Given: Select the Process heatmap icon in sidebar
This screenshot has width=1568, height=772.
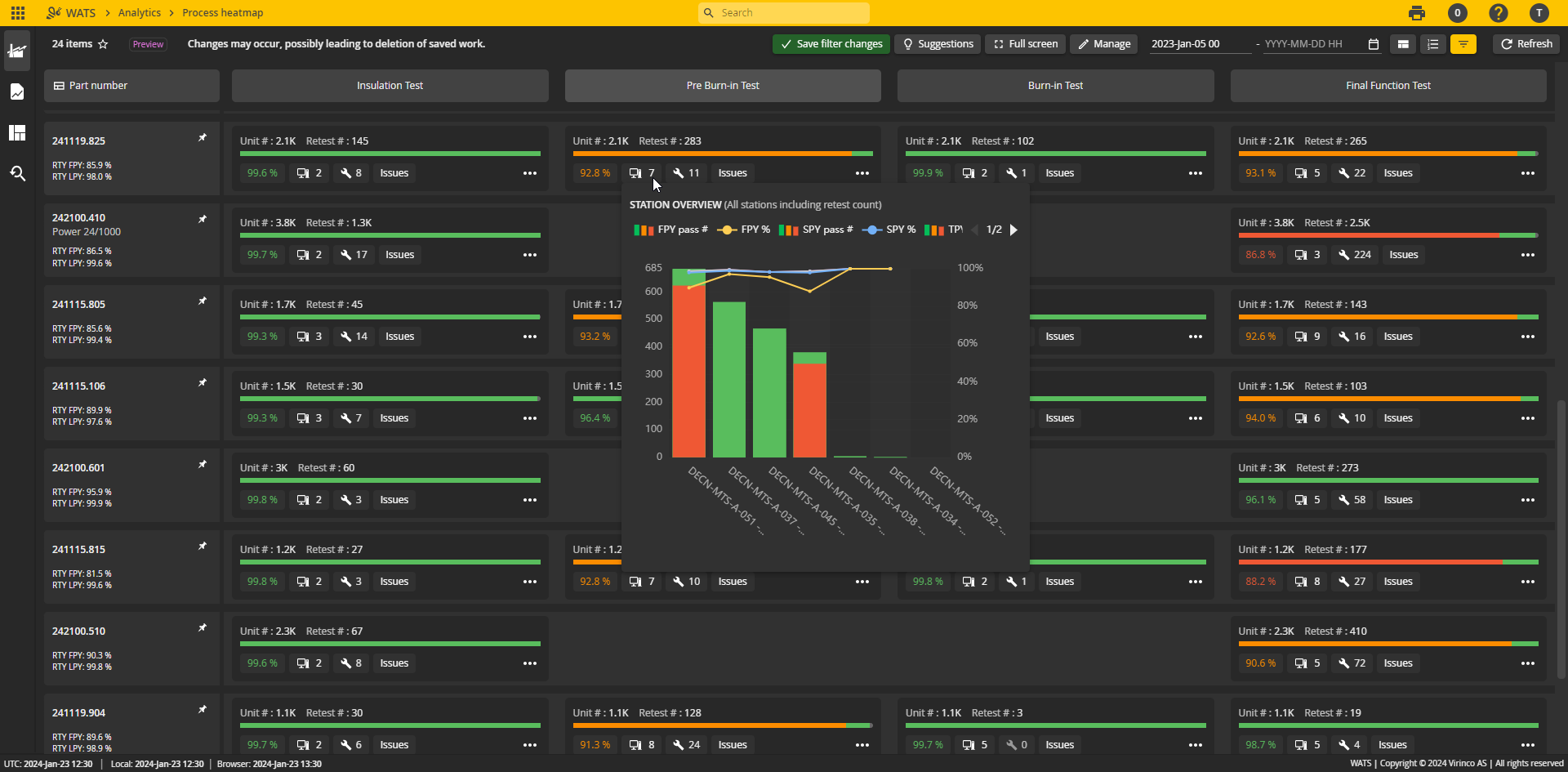Looking at the screenshot, I should click(17, 51).
